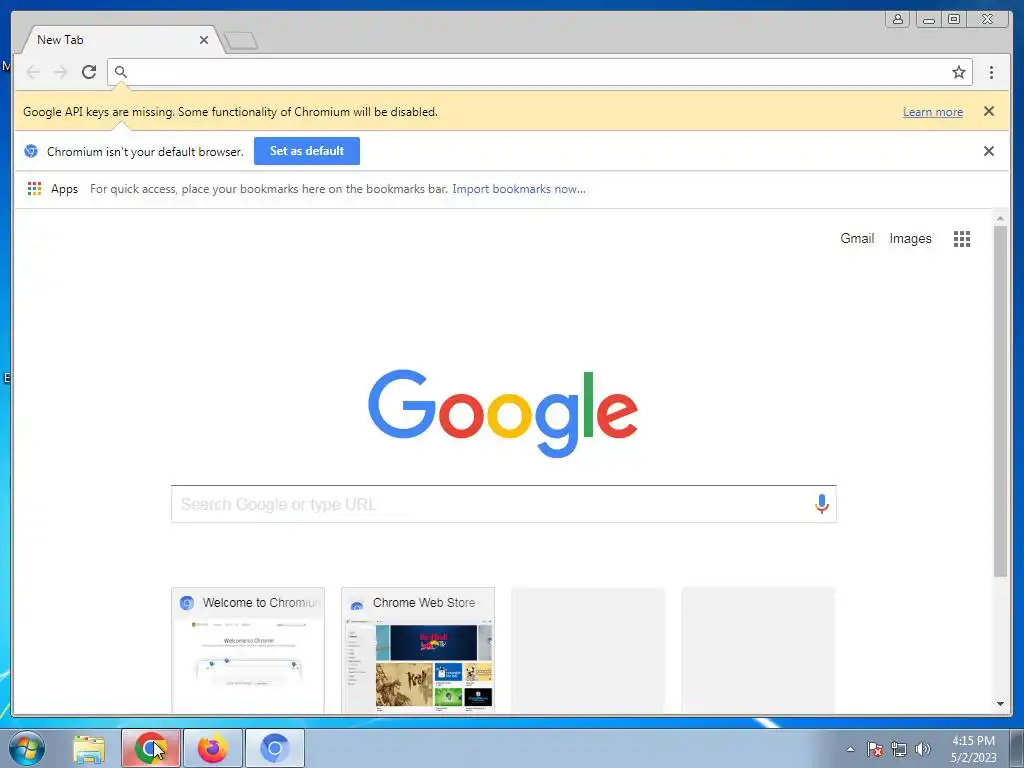The height and width of the screenshot is (768, 1024).
Task: Click the Chromium taskbar icon
Action: point(274,748)
